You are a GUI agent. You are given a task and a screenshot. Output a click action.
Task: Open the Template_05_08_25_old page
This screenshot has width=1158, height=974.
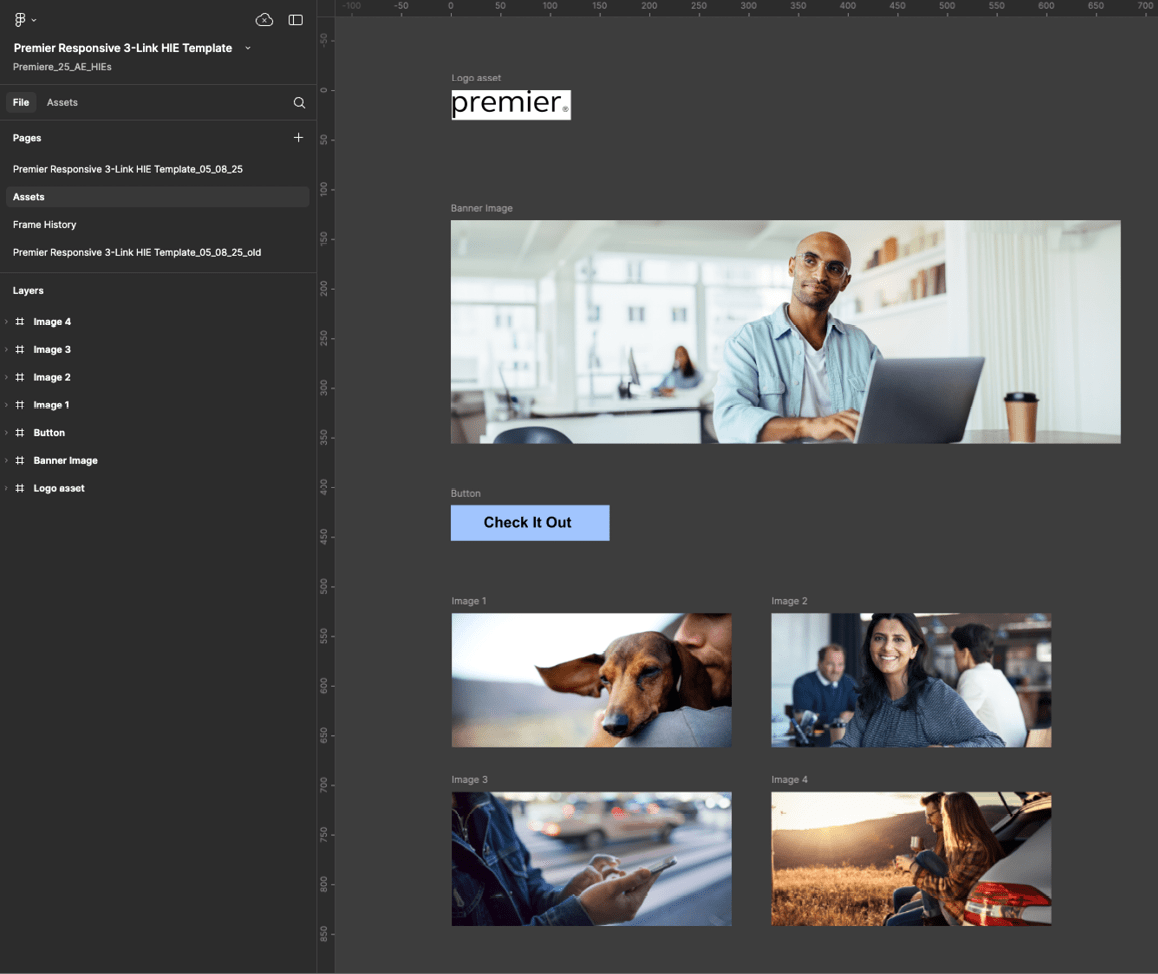point(137,253)
